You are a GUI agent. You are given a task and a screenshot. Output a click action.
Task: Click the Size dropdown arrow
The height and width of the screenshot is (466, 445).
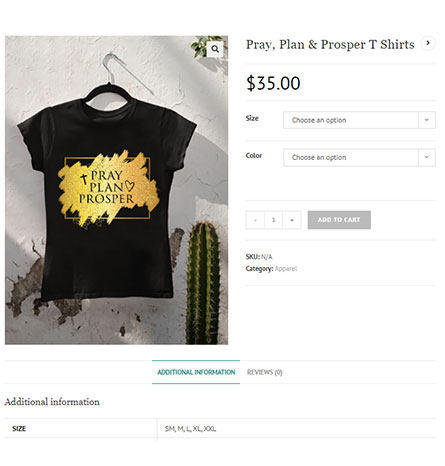pos(427,120)
